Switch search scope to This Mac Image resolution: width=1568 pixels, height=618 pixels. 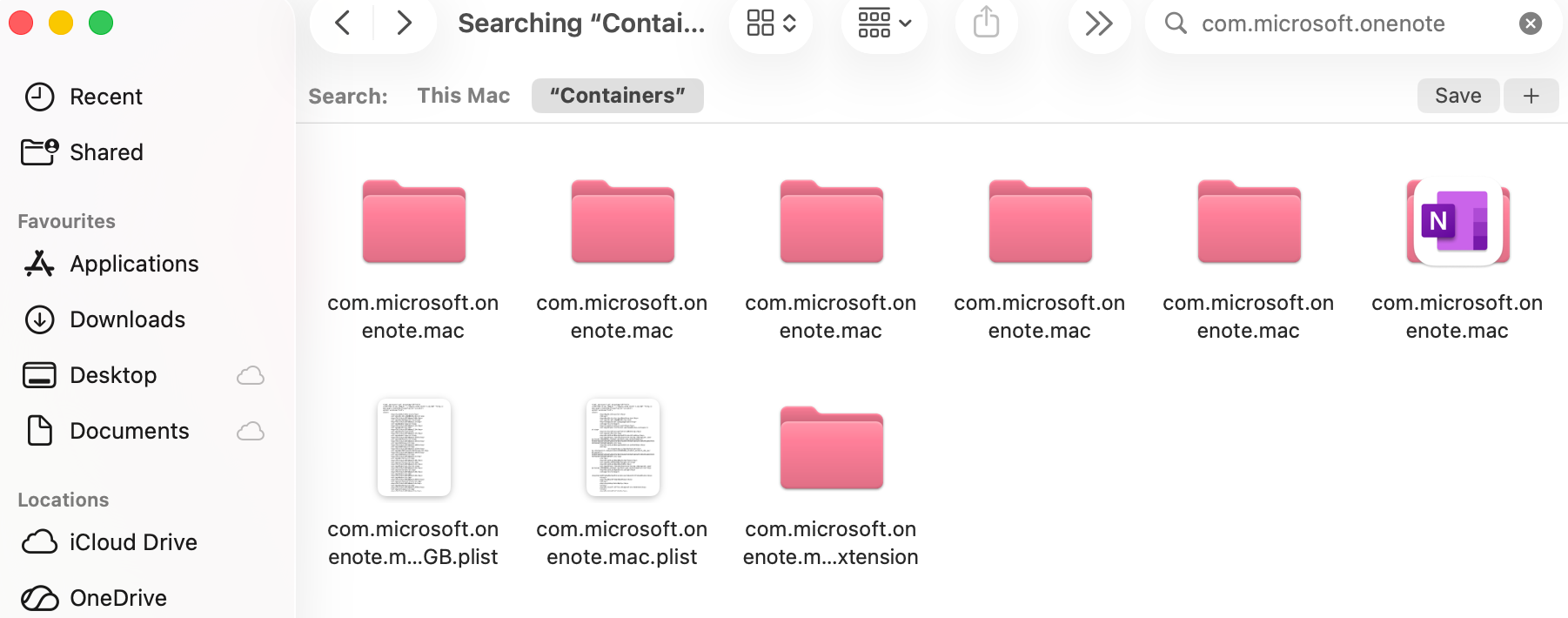click(464, 96)
